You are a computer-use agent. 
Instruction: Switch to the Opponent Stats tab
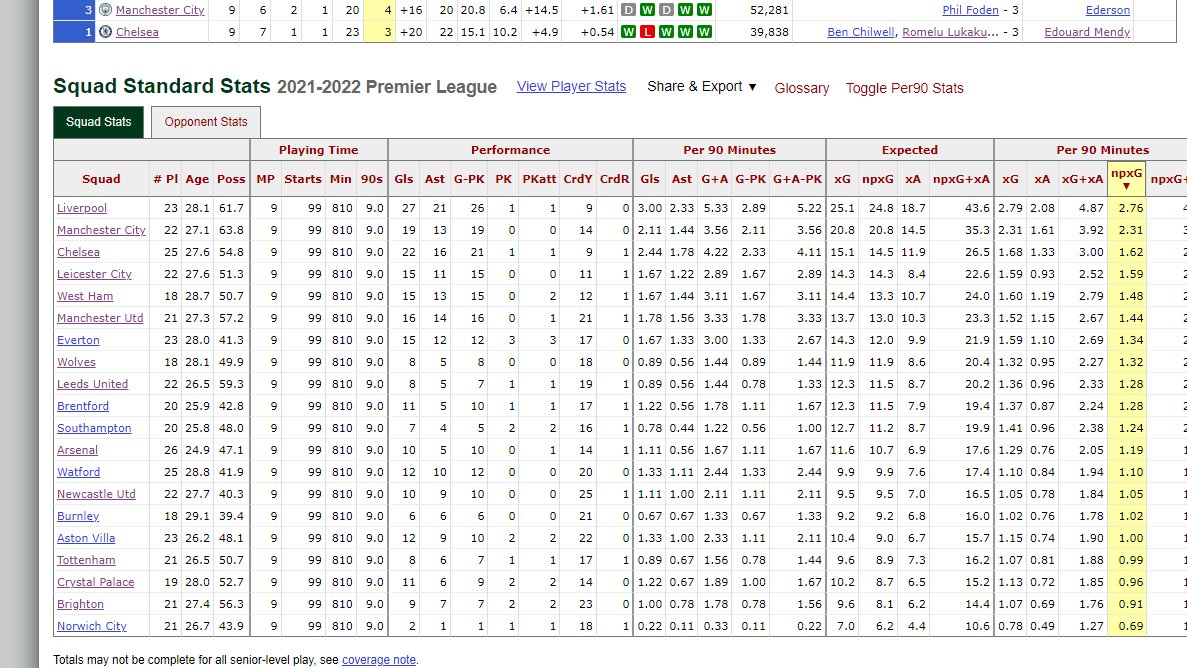pos(206,122)
